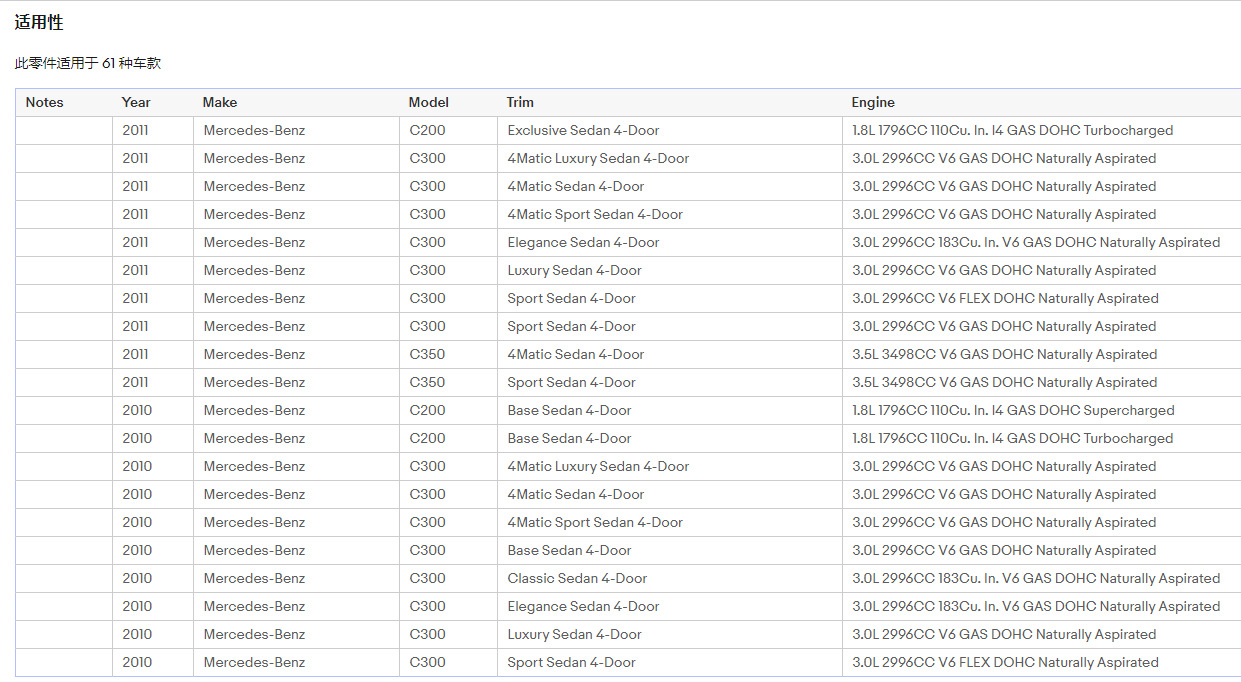Click Mercedes-Benz in the Classic Sedan row
The image size is (1241, 682).
[x=254, y=578]
